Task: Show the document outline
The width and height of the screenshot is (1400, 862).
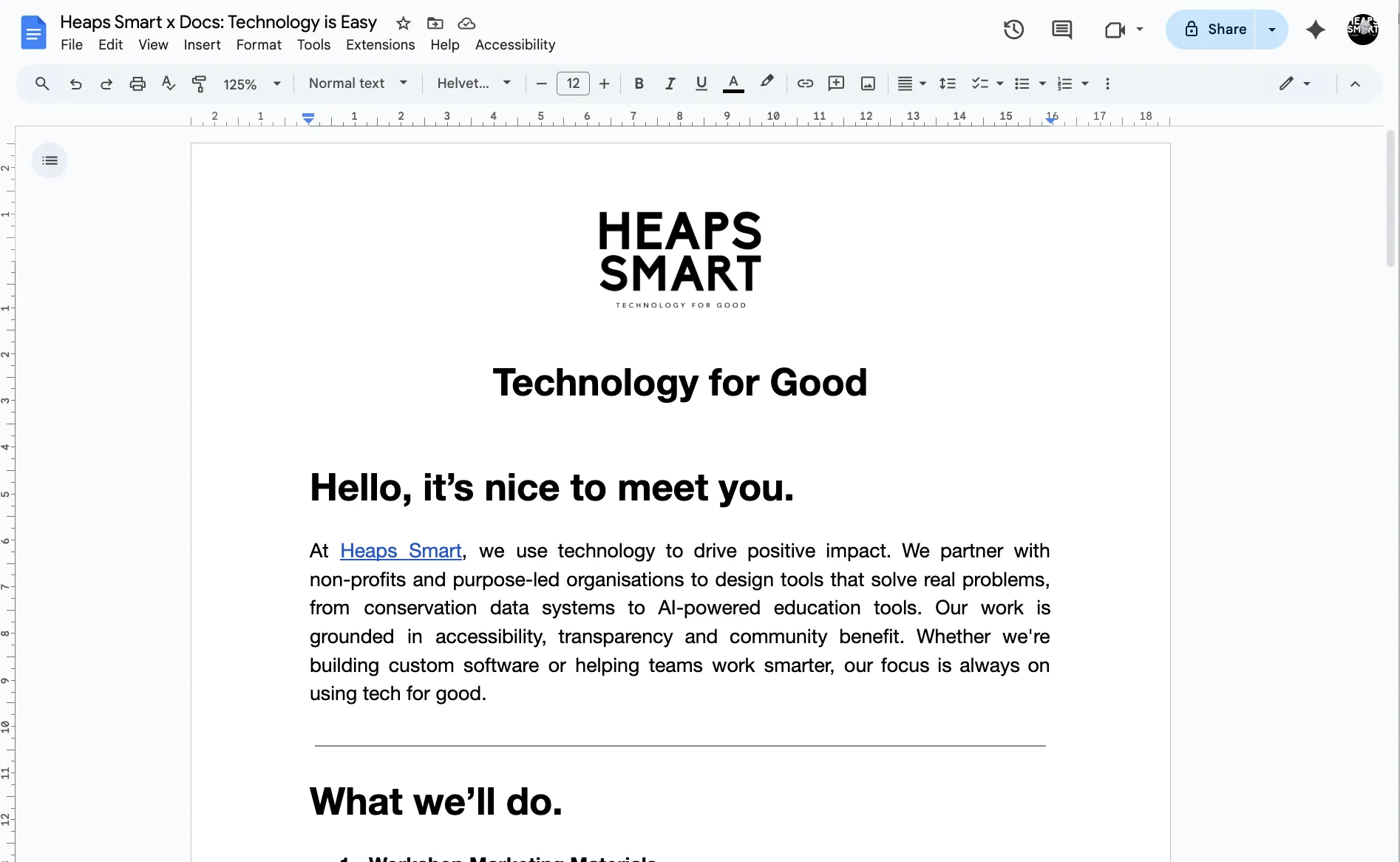Action: pos(50,160)
